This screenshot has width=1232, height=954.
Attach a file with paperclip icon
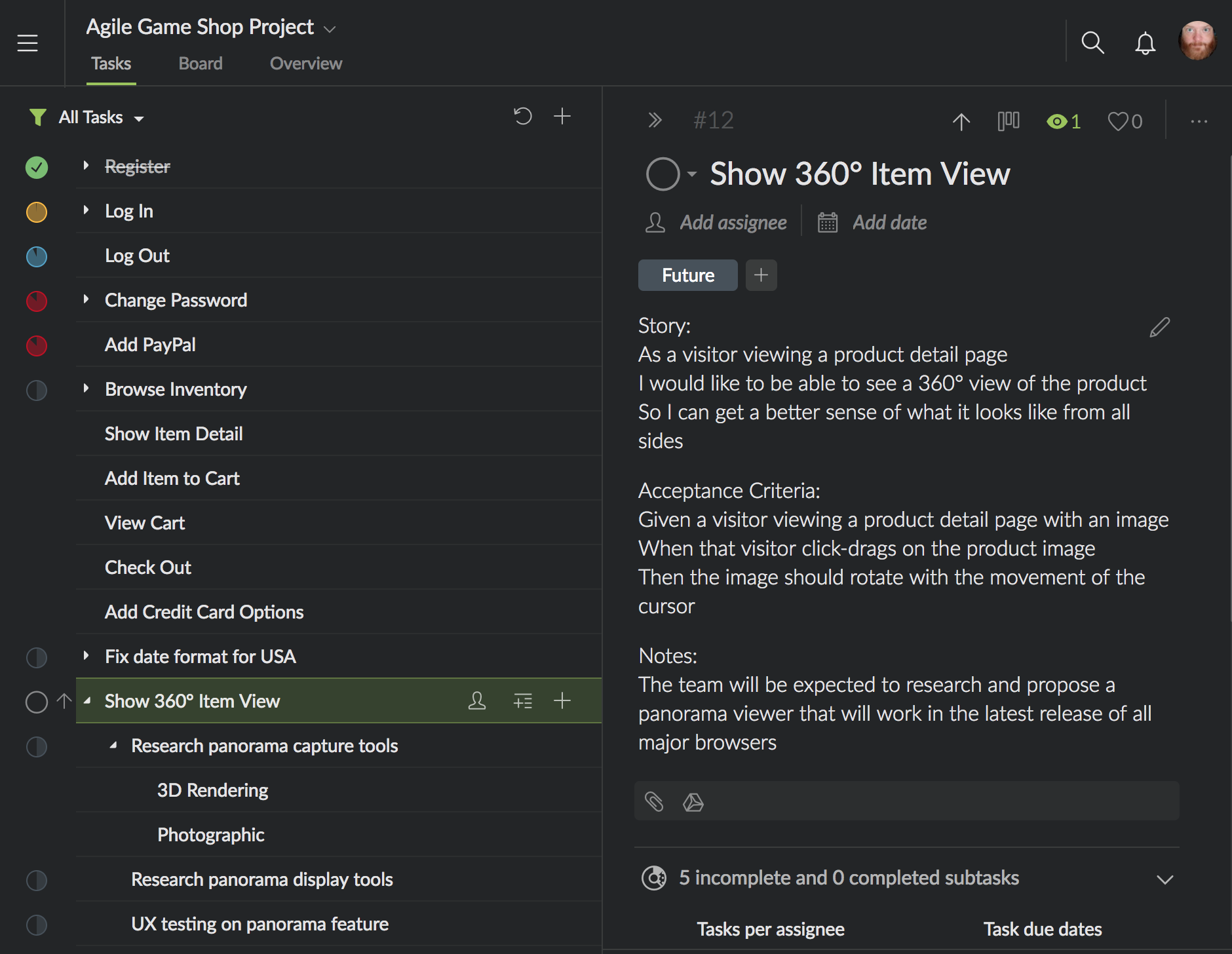tap(654, 801)
